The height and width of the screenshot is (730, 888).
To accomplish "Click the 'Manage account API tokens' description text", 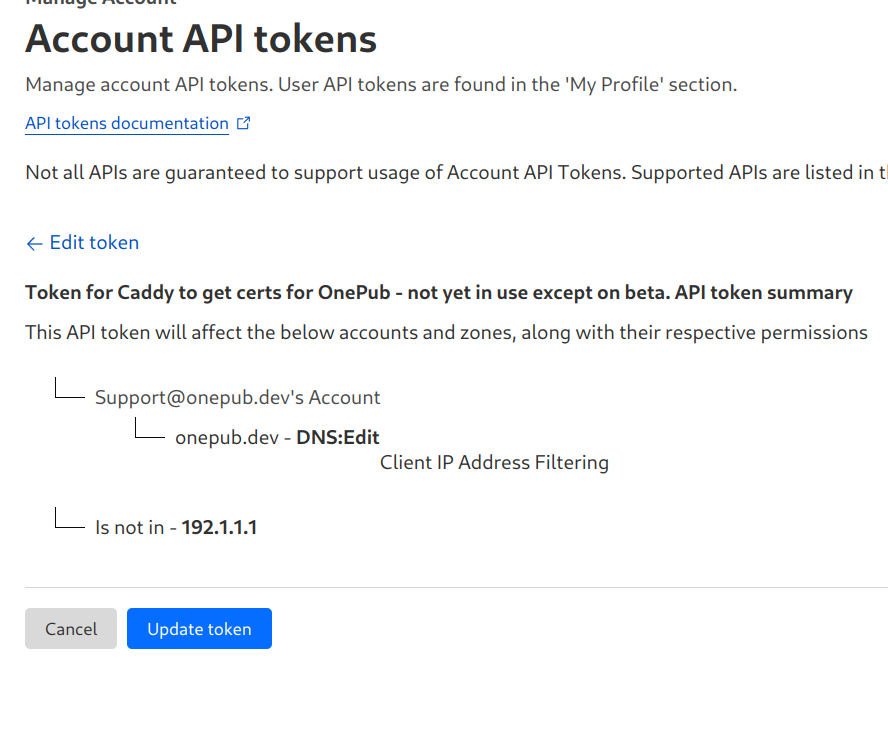I will (381, 85).
